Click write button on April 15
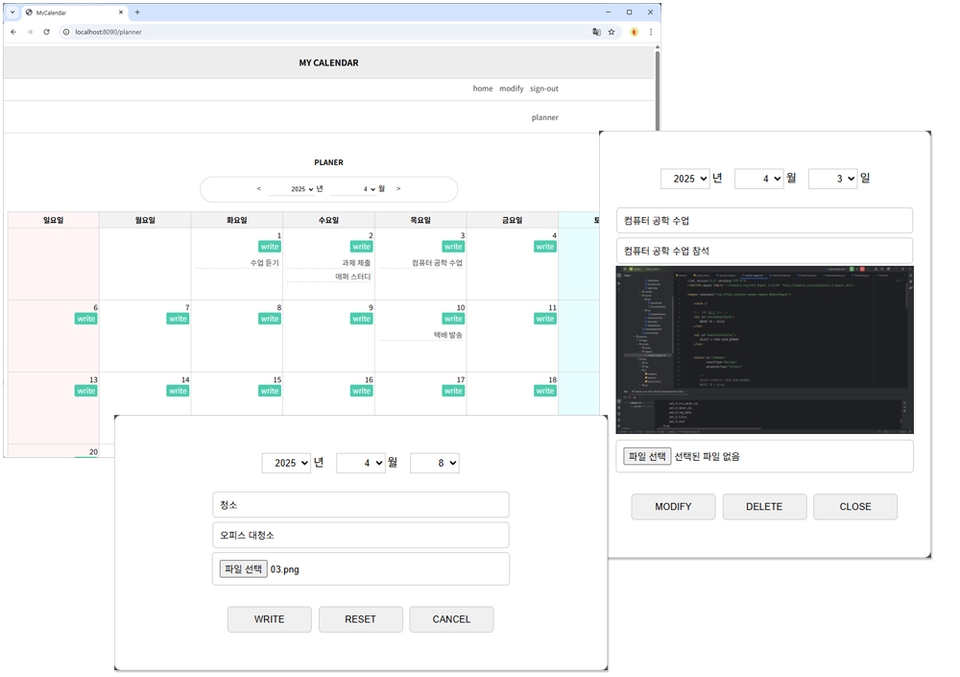960x677 pixels. tap(269, 391)
